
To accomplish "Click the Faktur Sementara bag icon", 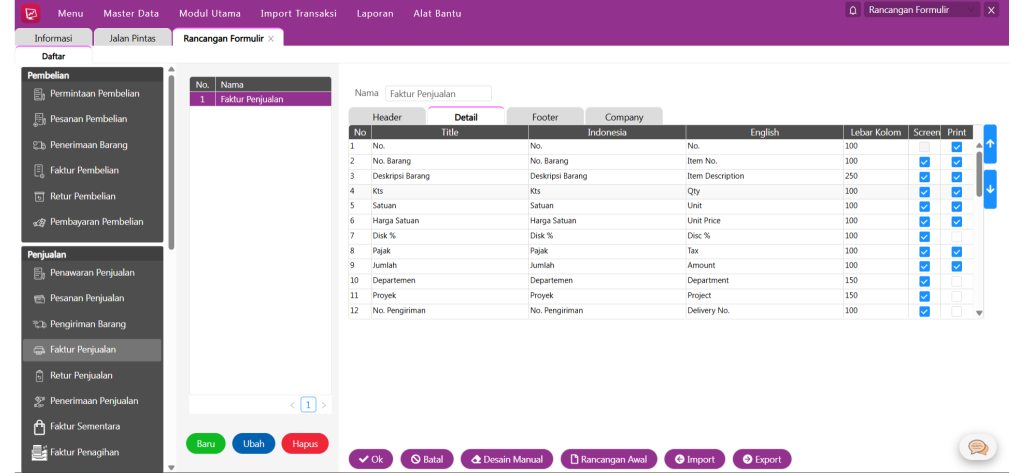I will [x=40, y=427].
